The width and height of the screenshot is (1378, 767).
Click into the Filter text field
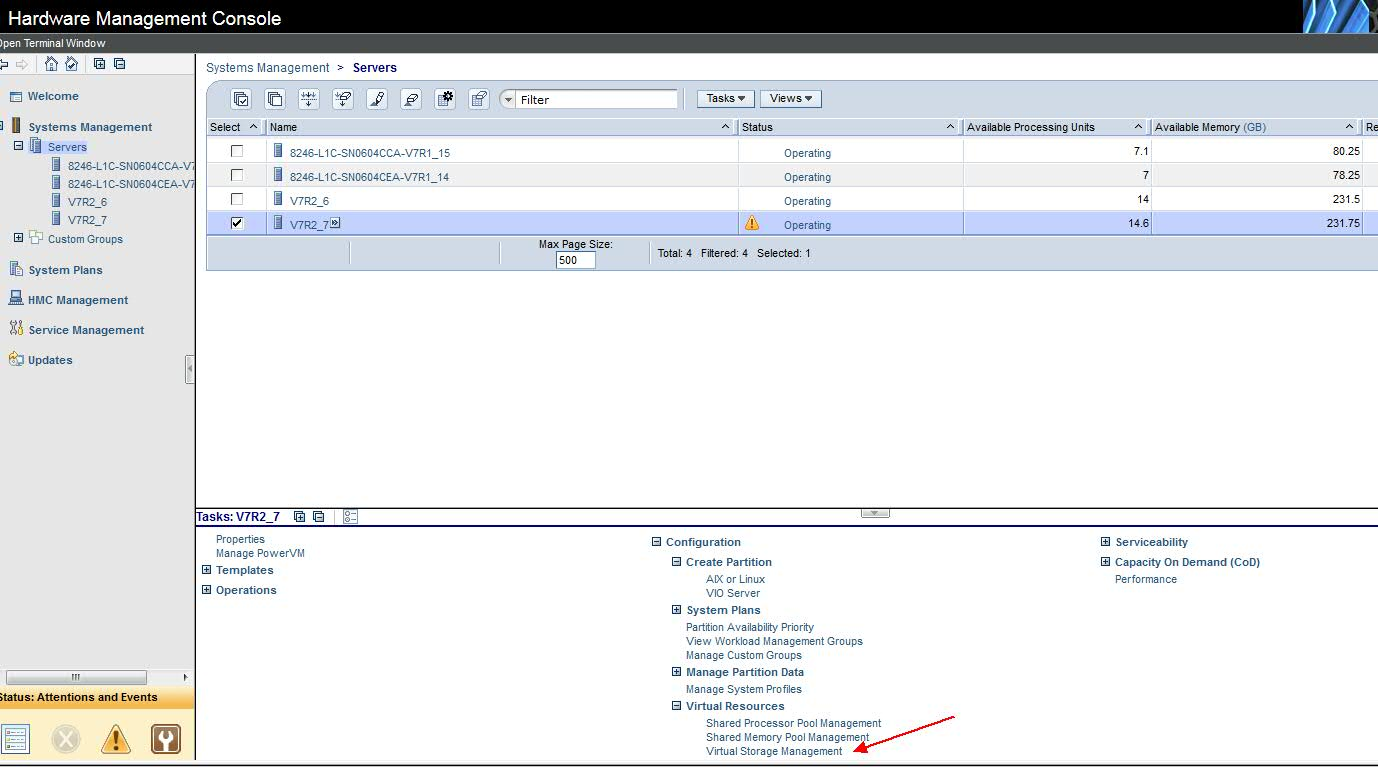(597, 99)
